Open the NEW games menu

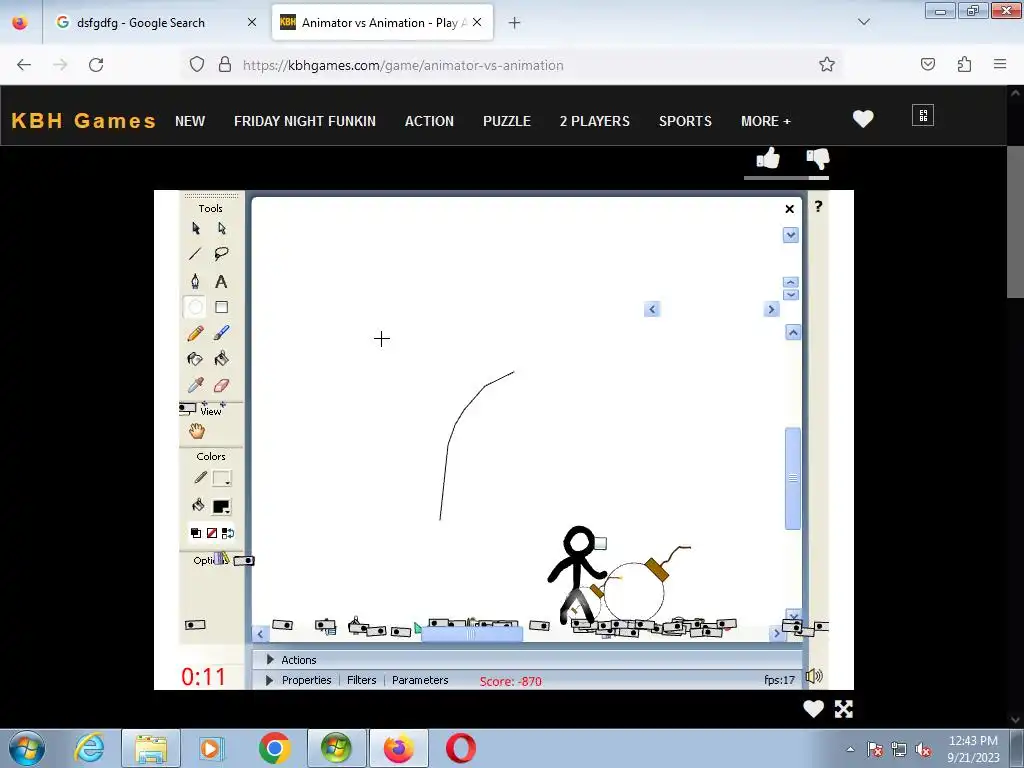pos(190,121)
